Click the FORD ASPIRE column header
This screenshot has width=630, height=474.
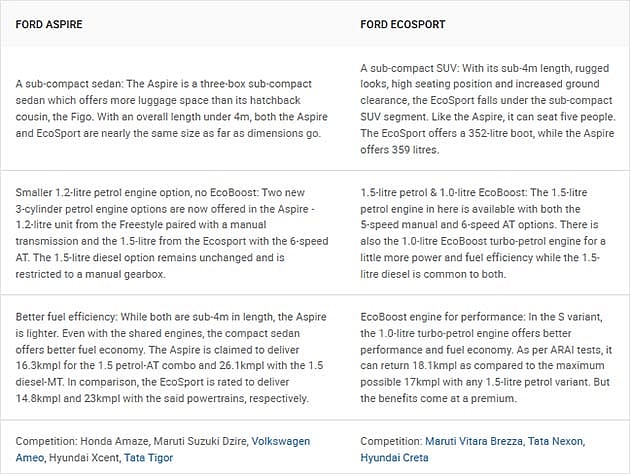click(49, 24)
